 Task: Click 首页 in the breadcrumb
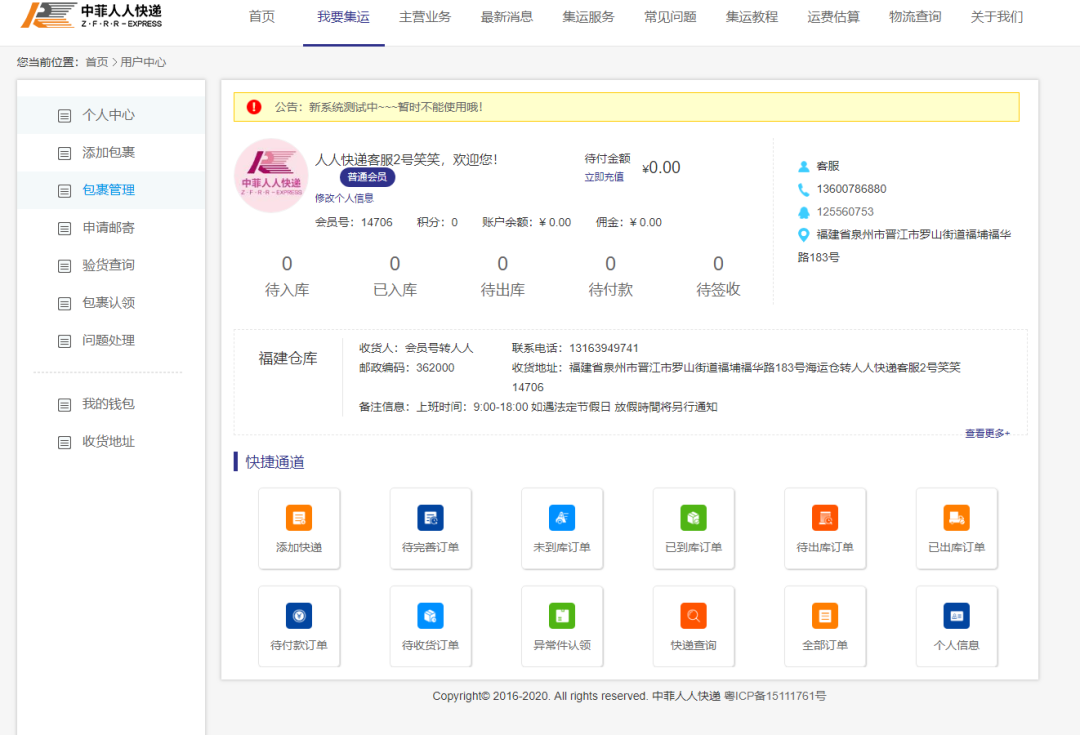(x=96, y=62)
